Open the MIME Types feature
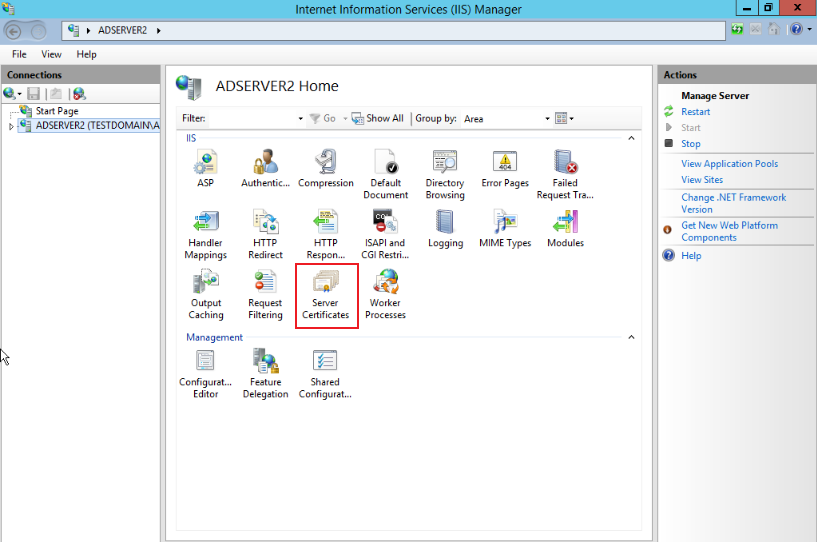 [505, 228]
